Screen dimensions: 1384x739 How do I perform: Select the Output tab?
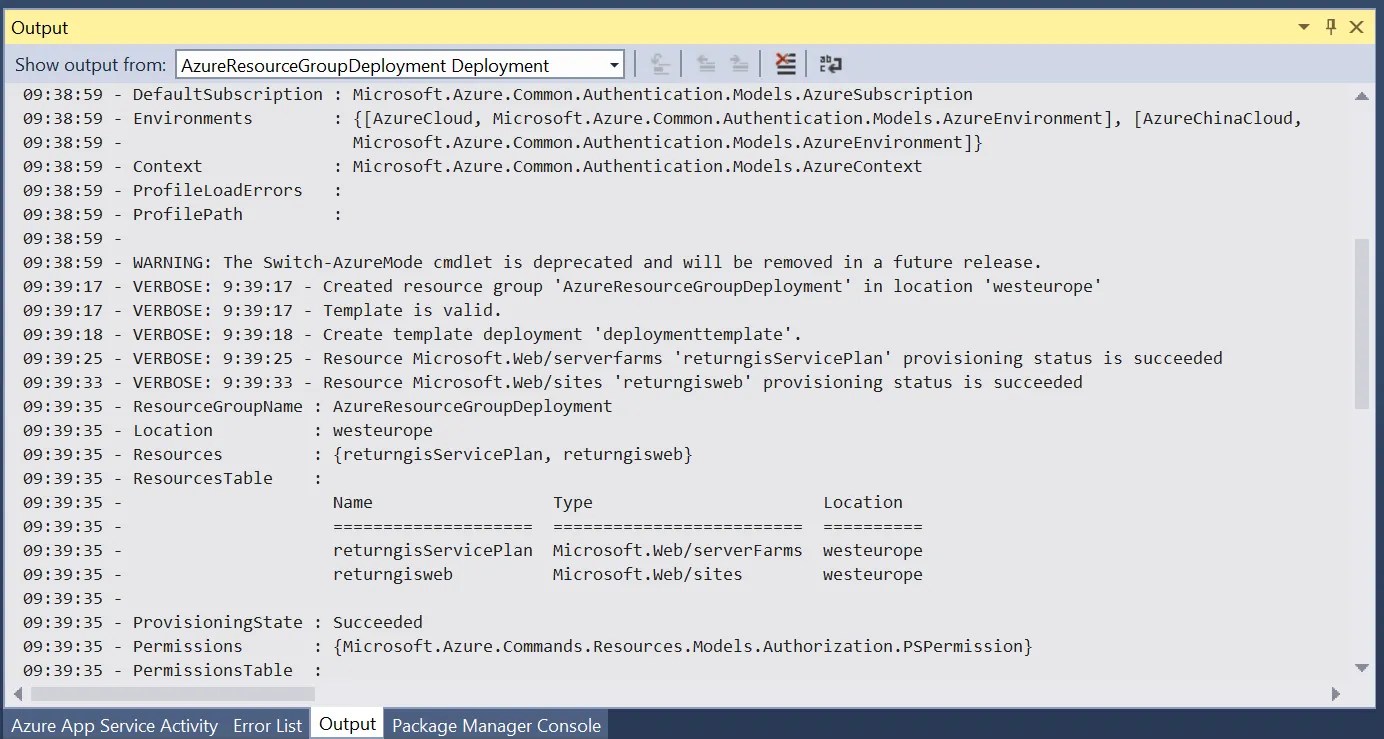347,724
